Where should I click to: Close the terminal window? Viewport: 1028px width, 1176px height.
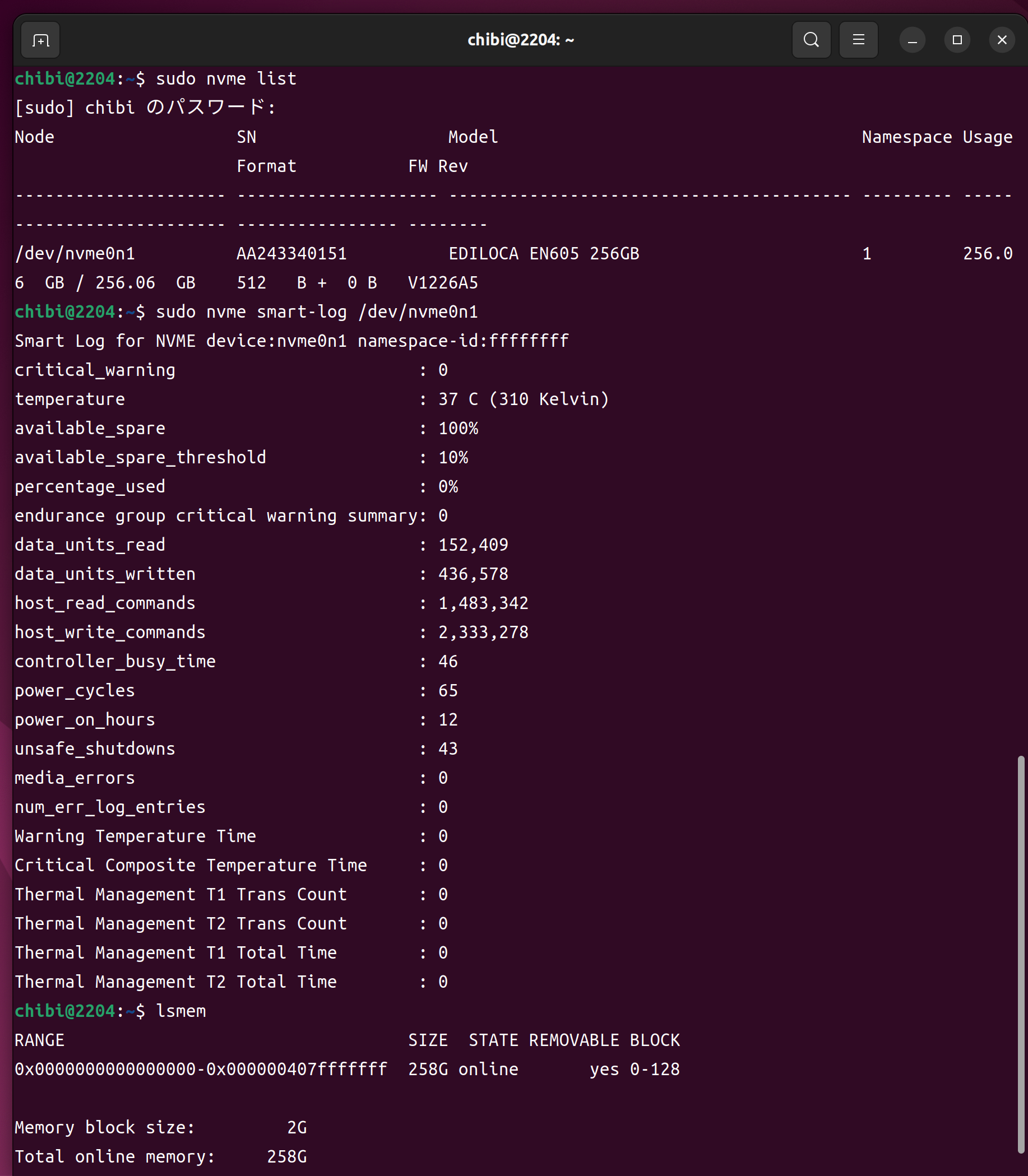click(x=1002, y=40)
